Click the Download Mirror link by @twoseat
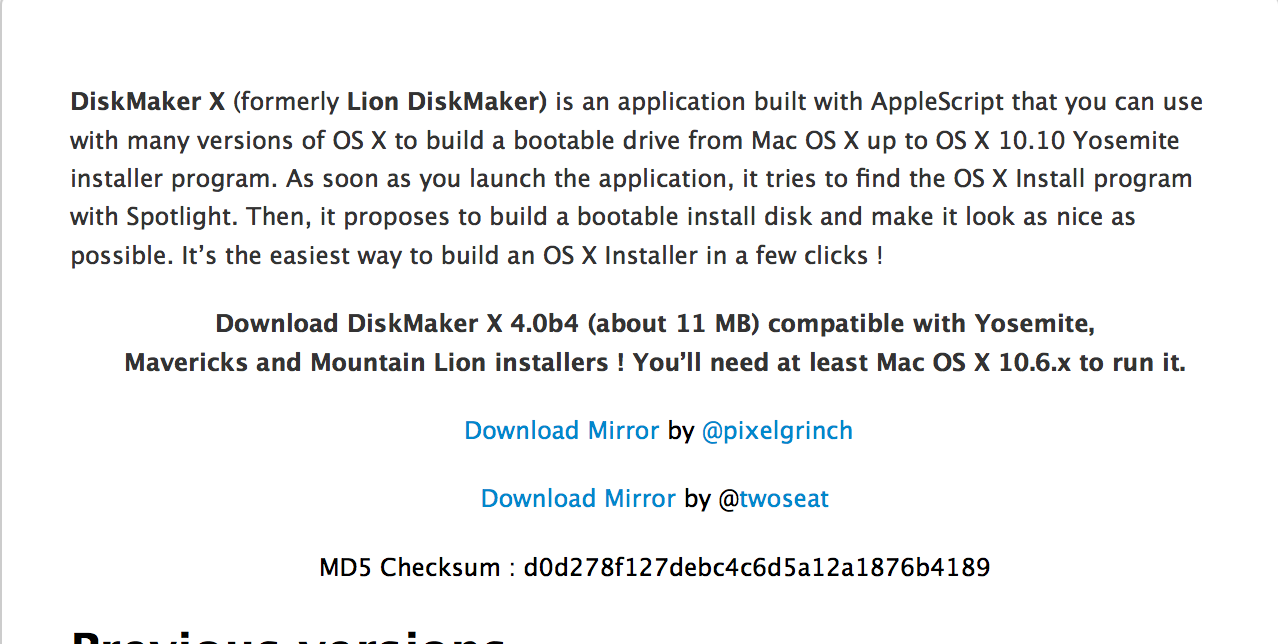Image resolution: width=1278 pixels, height=644 pixels. coord(578,499)
